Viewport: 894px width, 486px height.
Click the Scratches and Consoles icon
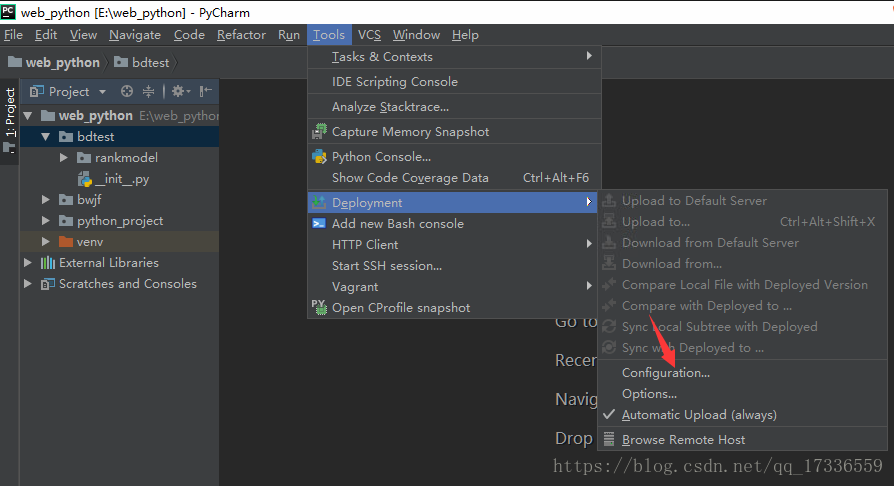48,284
